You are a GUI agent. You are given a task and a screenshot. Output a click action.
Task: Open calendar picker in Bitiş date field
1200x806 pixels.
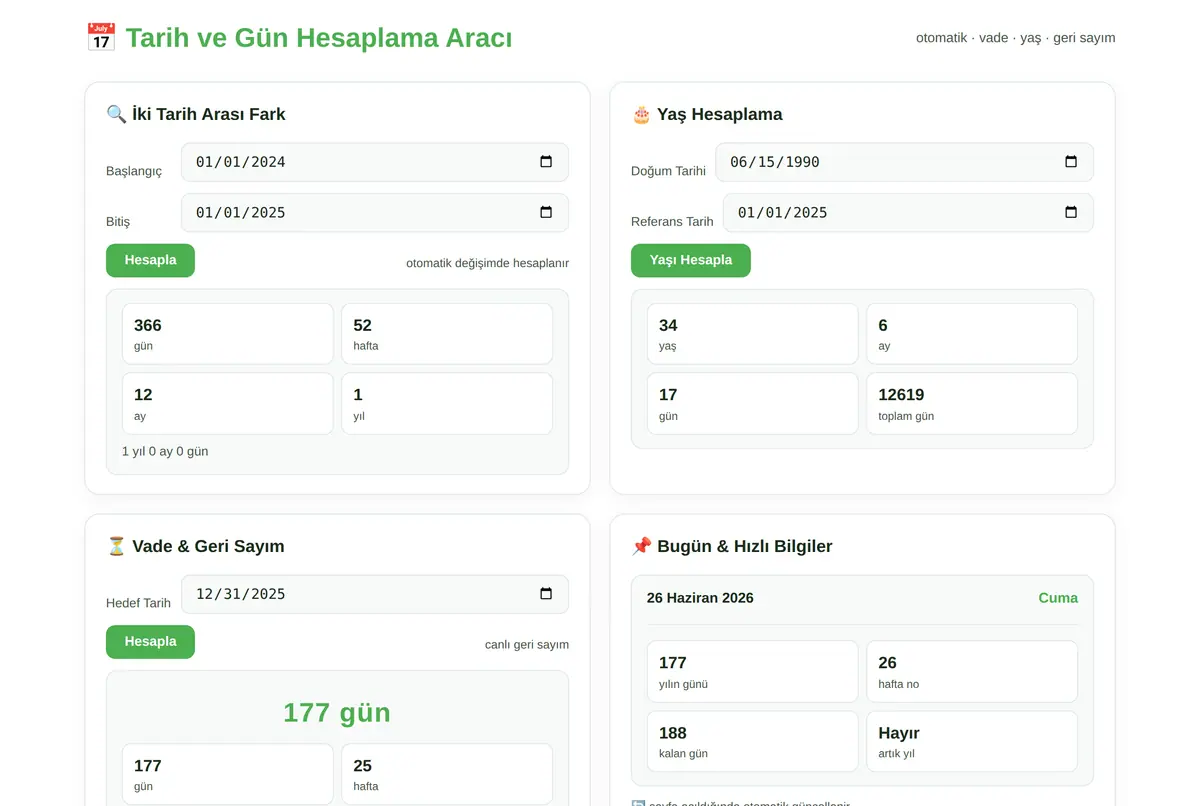546,212
